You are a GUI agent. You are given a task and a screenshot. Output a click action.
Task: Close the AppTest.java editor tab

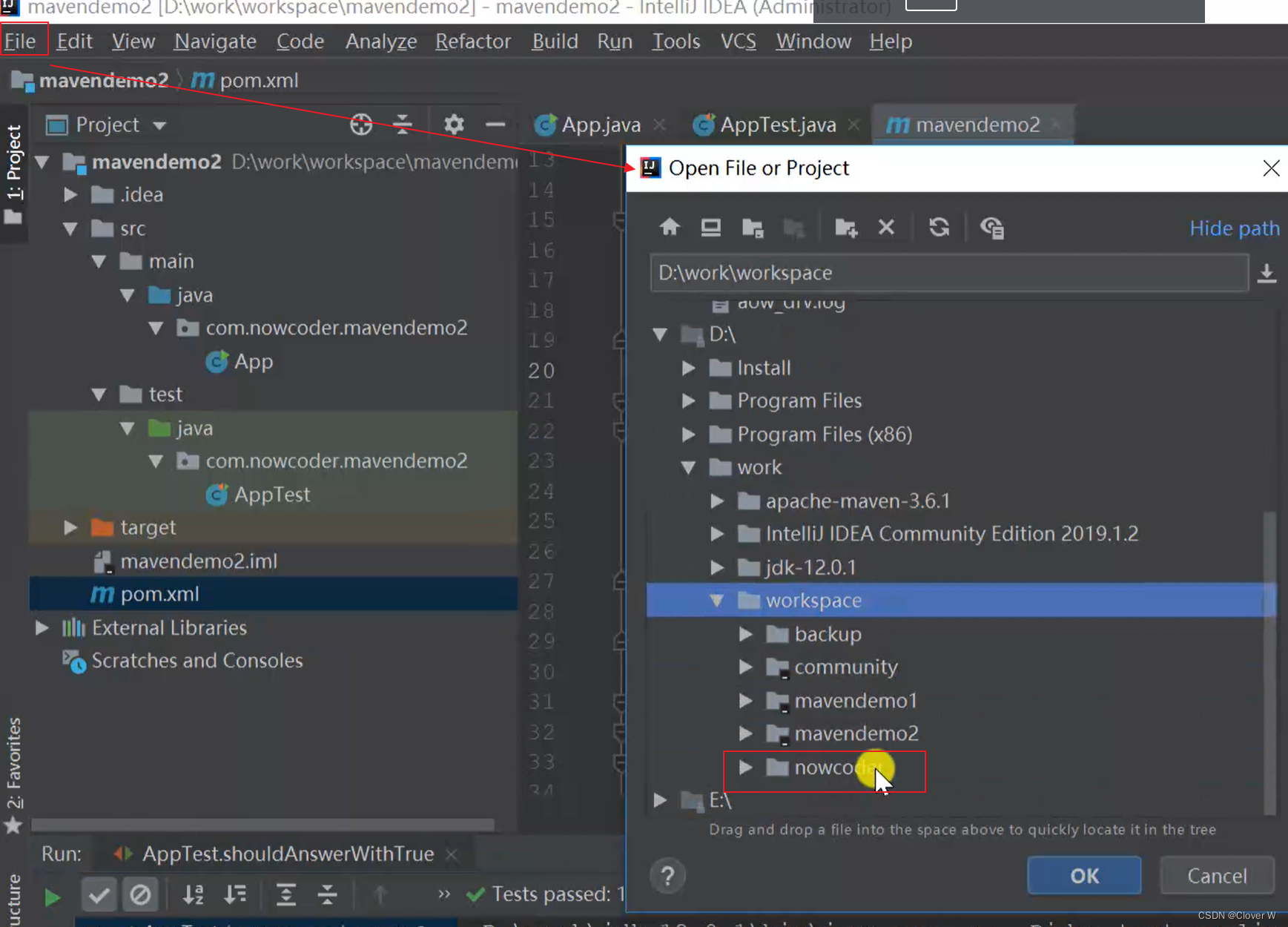(x=854, y=125)
